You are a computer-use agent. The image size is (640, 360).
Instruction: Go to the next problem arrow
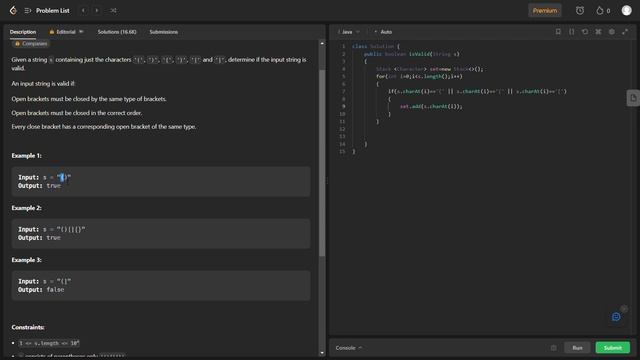(97, 11)
